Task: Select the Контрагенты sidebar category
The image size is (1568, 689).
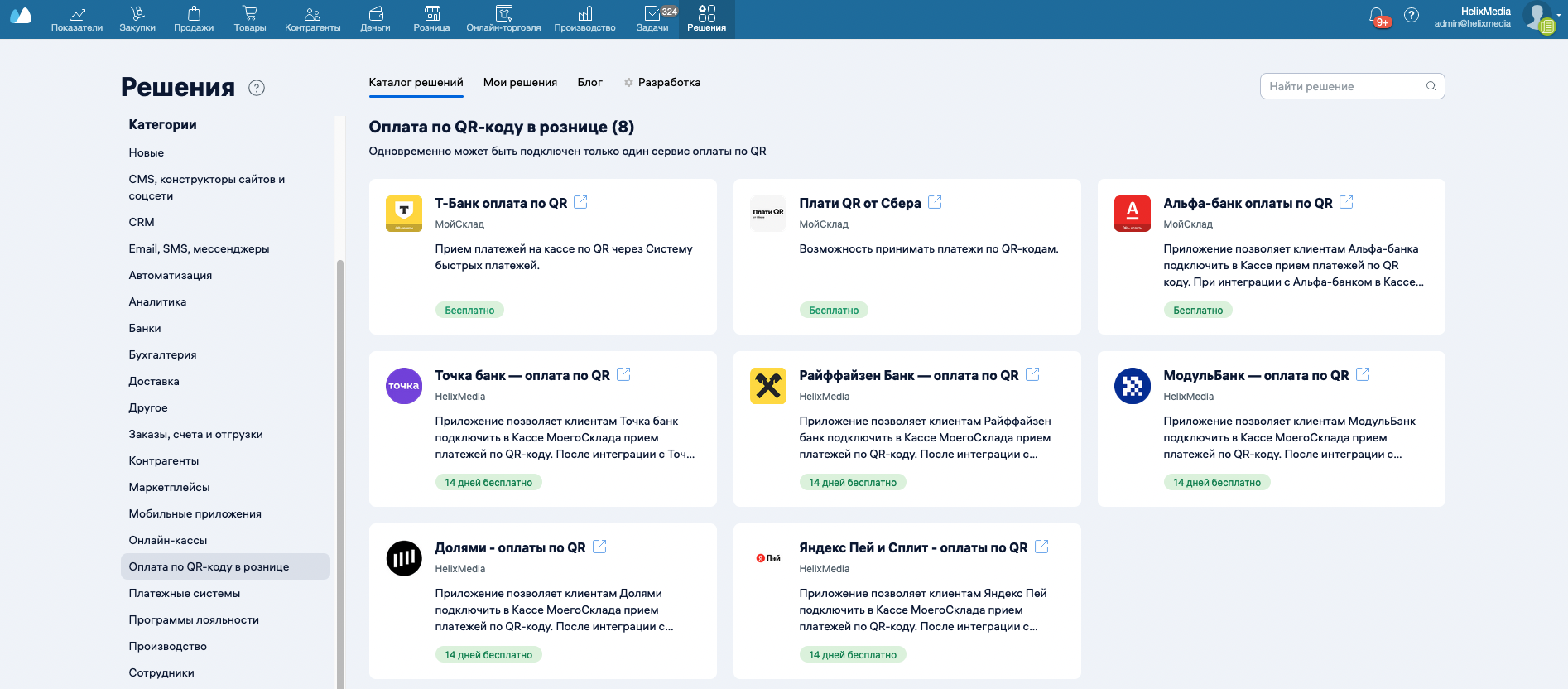Action: click(x=164, y=461)
